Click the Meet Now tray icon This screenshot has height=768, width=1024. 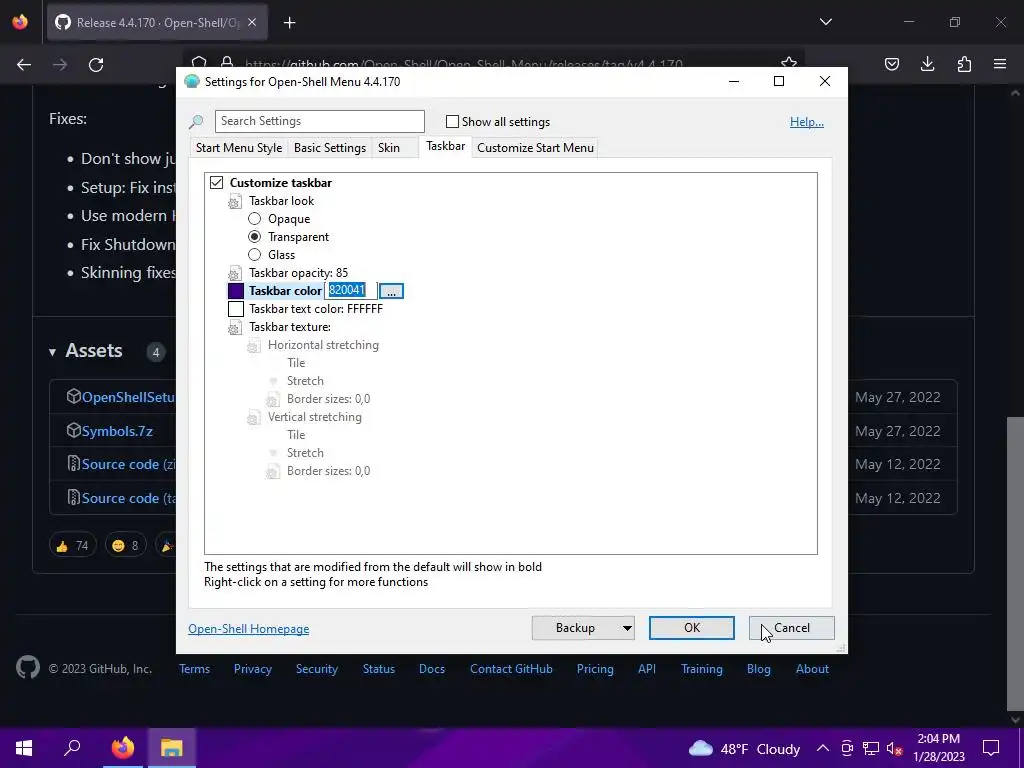click(x=847, y=748)
